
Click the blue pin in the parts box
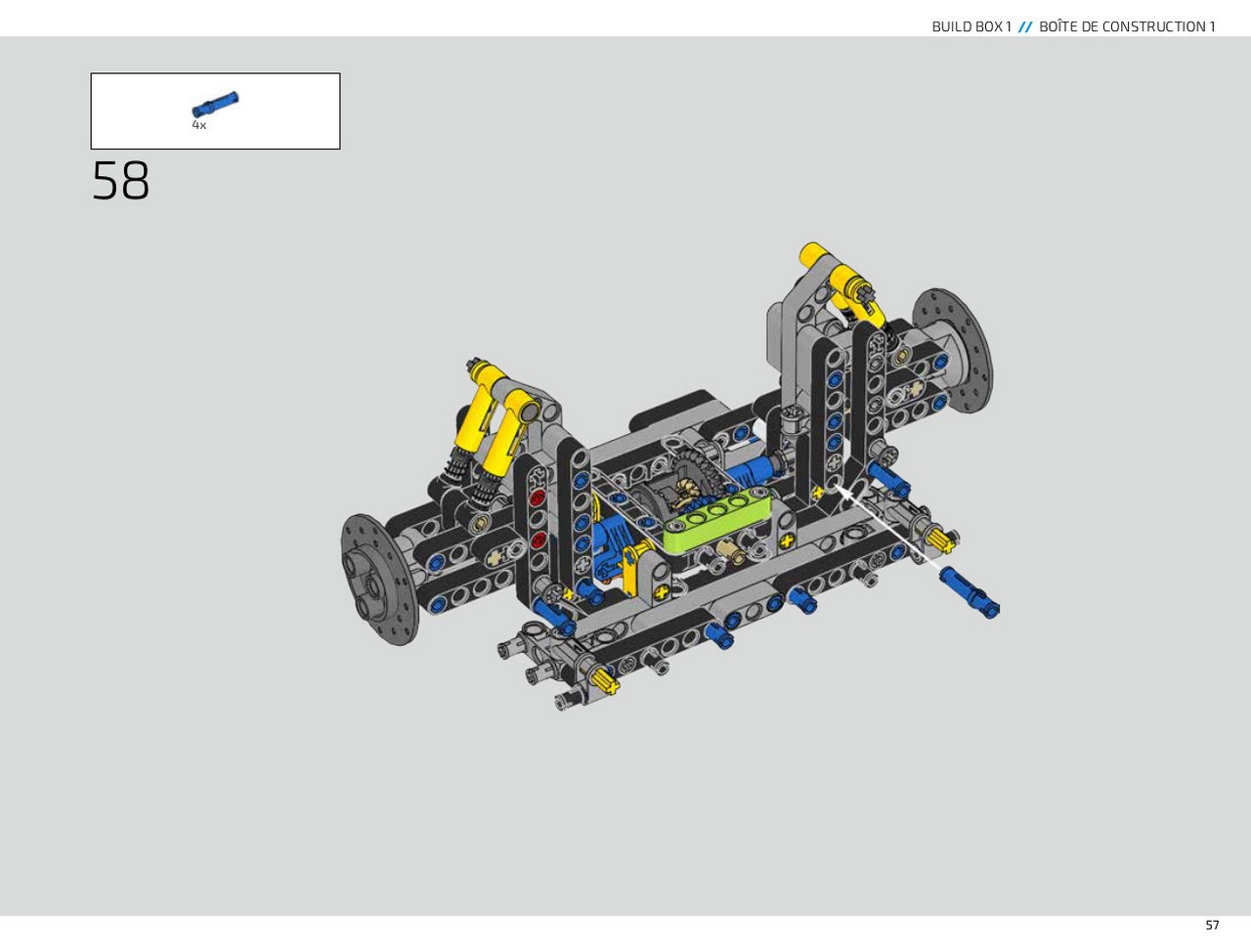click(x=215, y=105)
